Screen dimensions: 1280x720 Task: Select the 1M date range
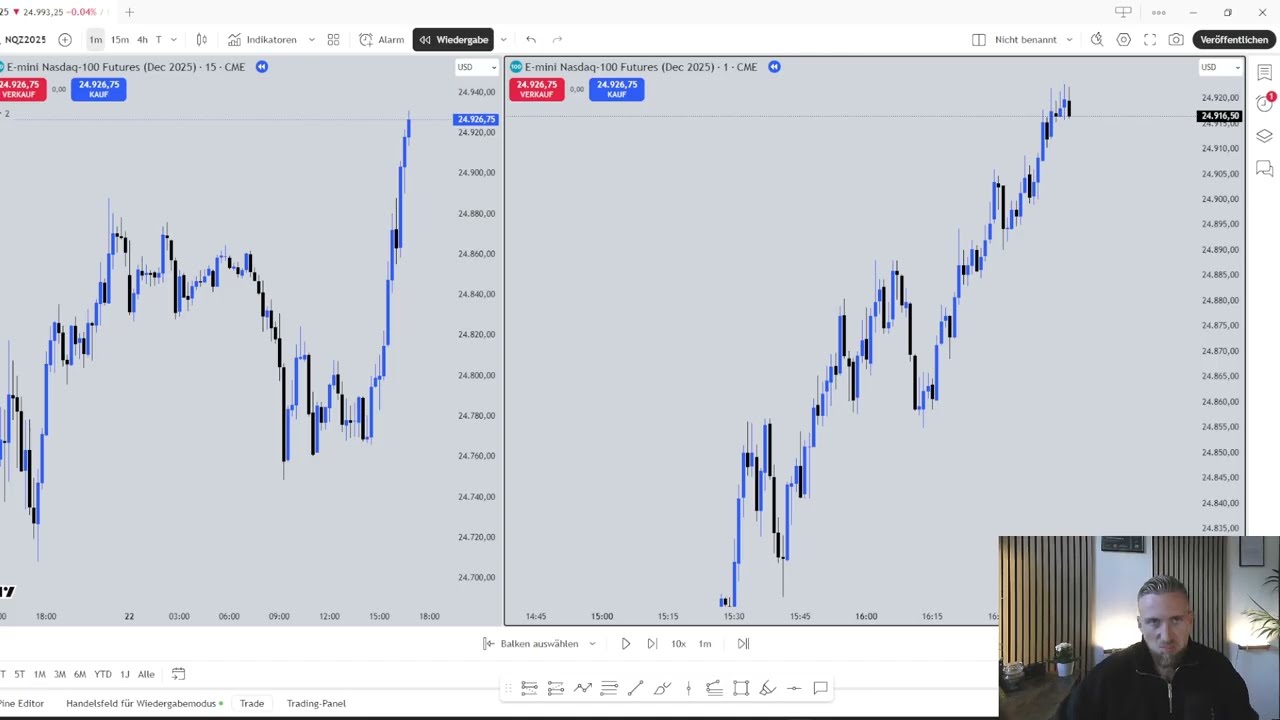coord(39,675)
